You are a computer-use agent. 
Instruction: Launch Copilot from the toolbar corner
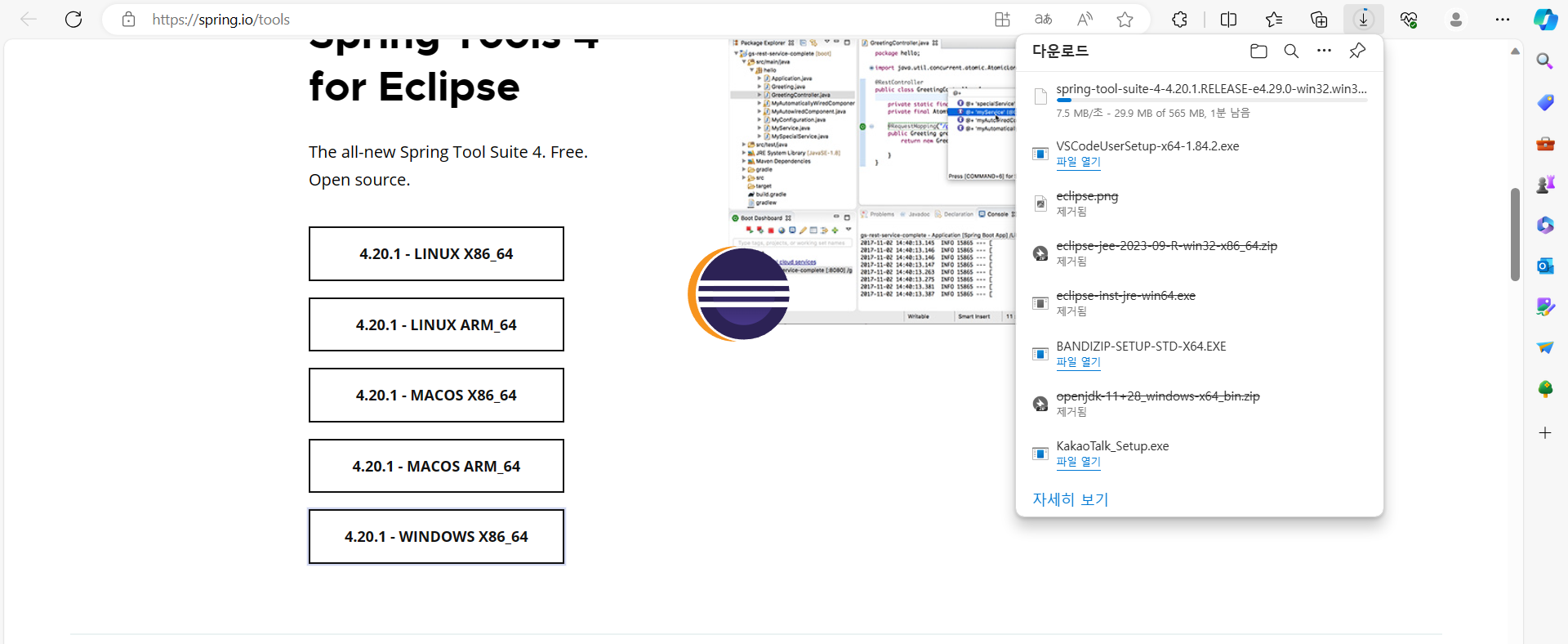coord(1545,20)
